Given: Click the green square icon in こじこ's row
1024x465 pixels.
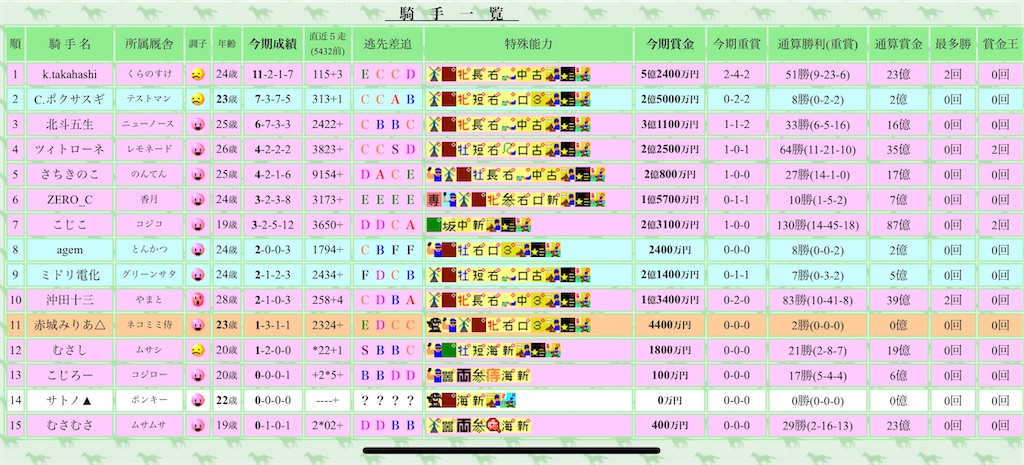Looking at the screenshot, I should coord(434,225).
